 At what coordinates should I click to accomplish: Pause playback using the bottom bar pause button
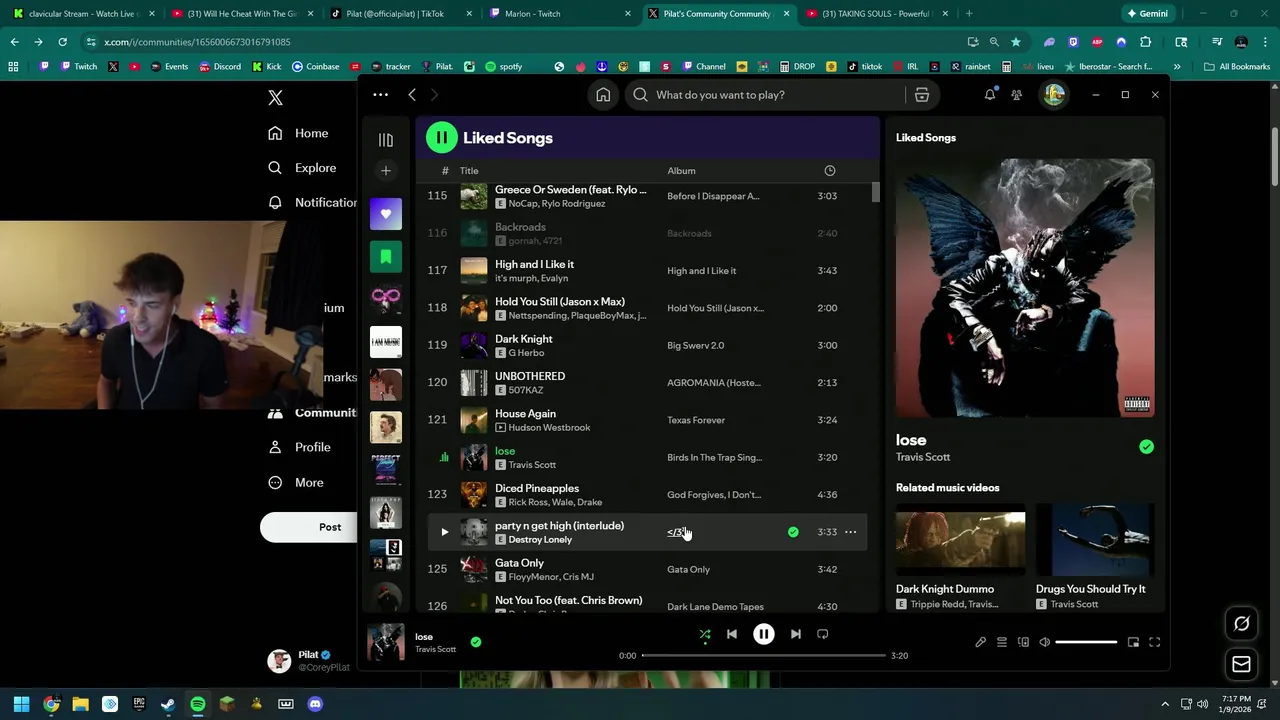pyautogui.click(x=764, y=634)
